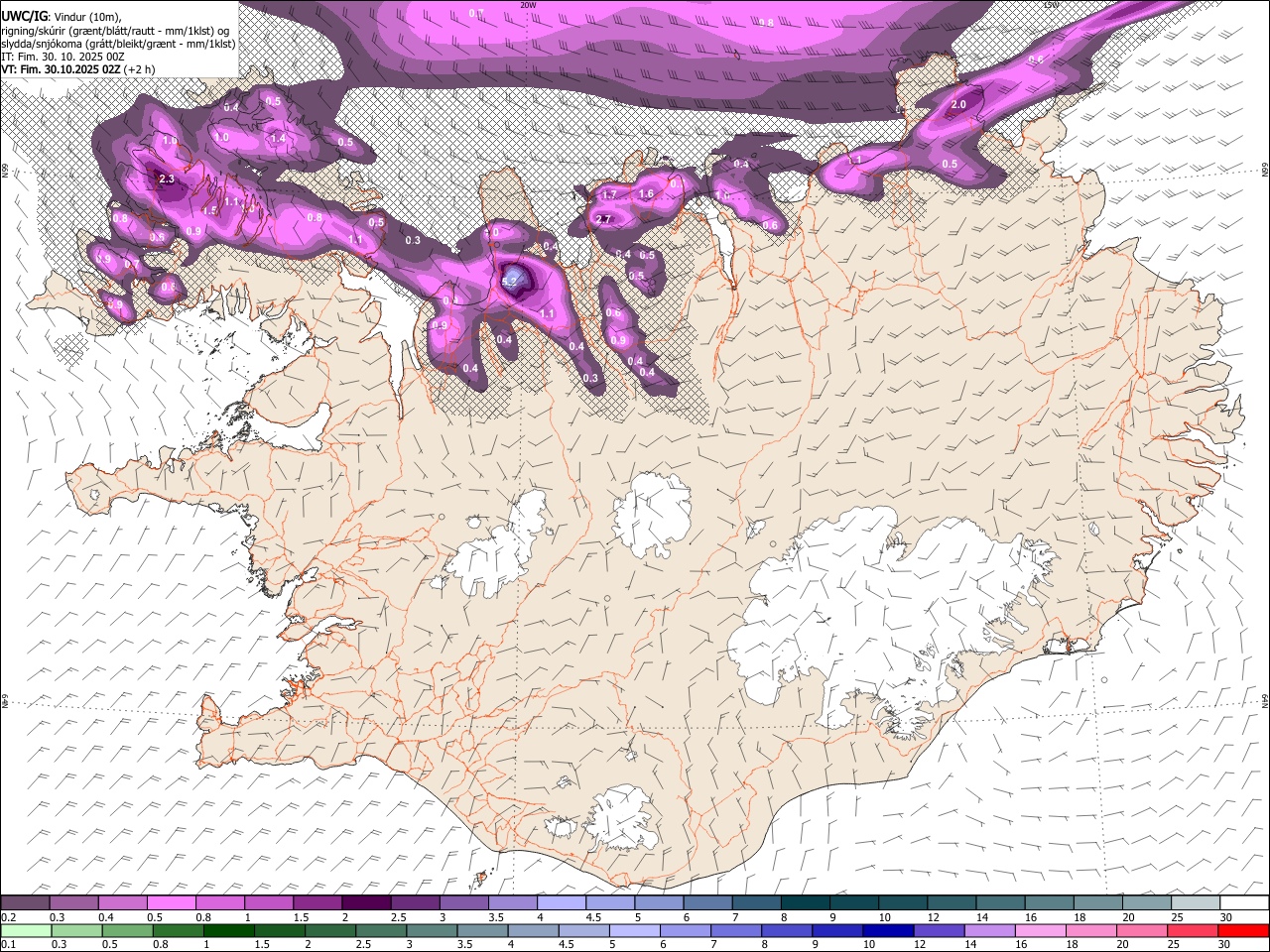Select the bright pink 0.5–0.8 snow legend swatch
1270x952 pixels.
pos(173,902)
